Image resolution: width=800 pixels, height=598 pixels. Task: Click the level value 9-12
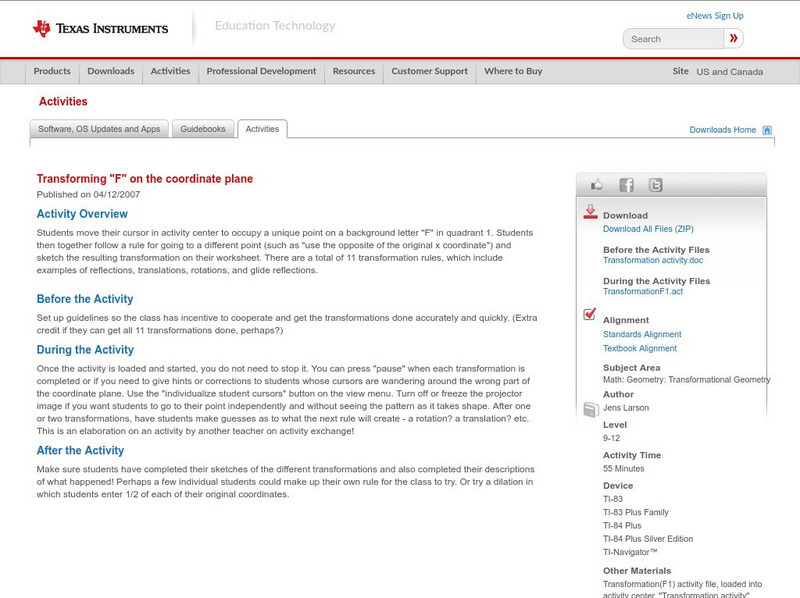[x=611, y=438]
